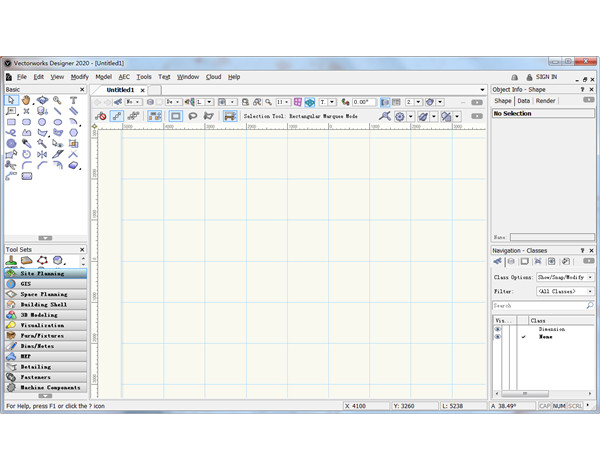
Task: Select the single Line tool
Action: click(x=58, y=111)
